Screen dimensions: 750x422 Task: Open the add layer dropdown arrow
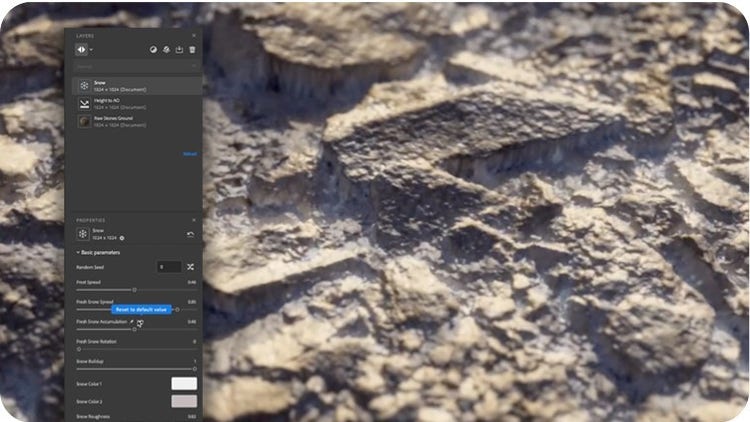(x=92, y=49)
